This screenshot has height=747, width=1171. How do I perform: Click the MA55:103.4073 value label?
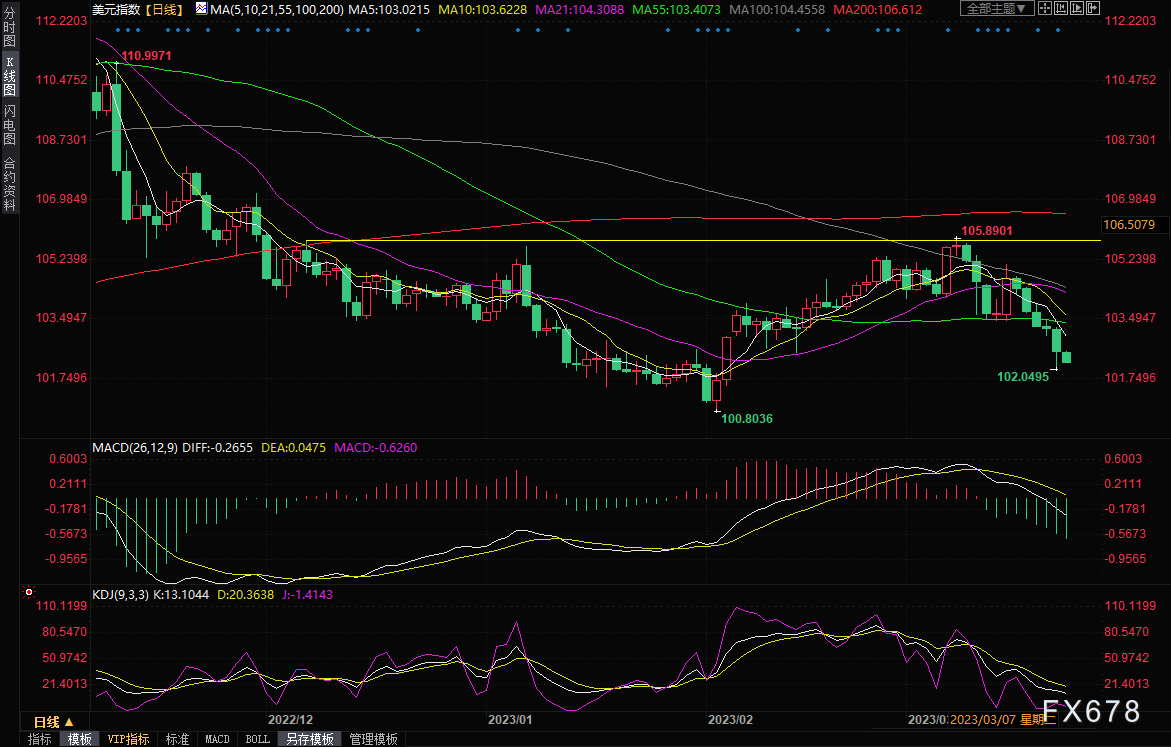(677, 10)
